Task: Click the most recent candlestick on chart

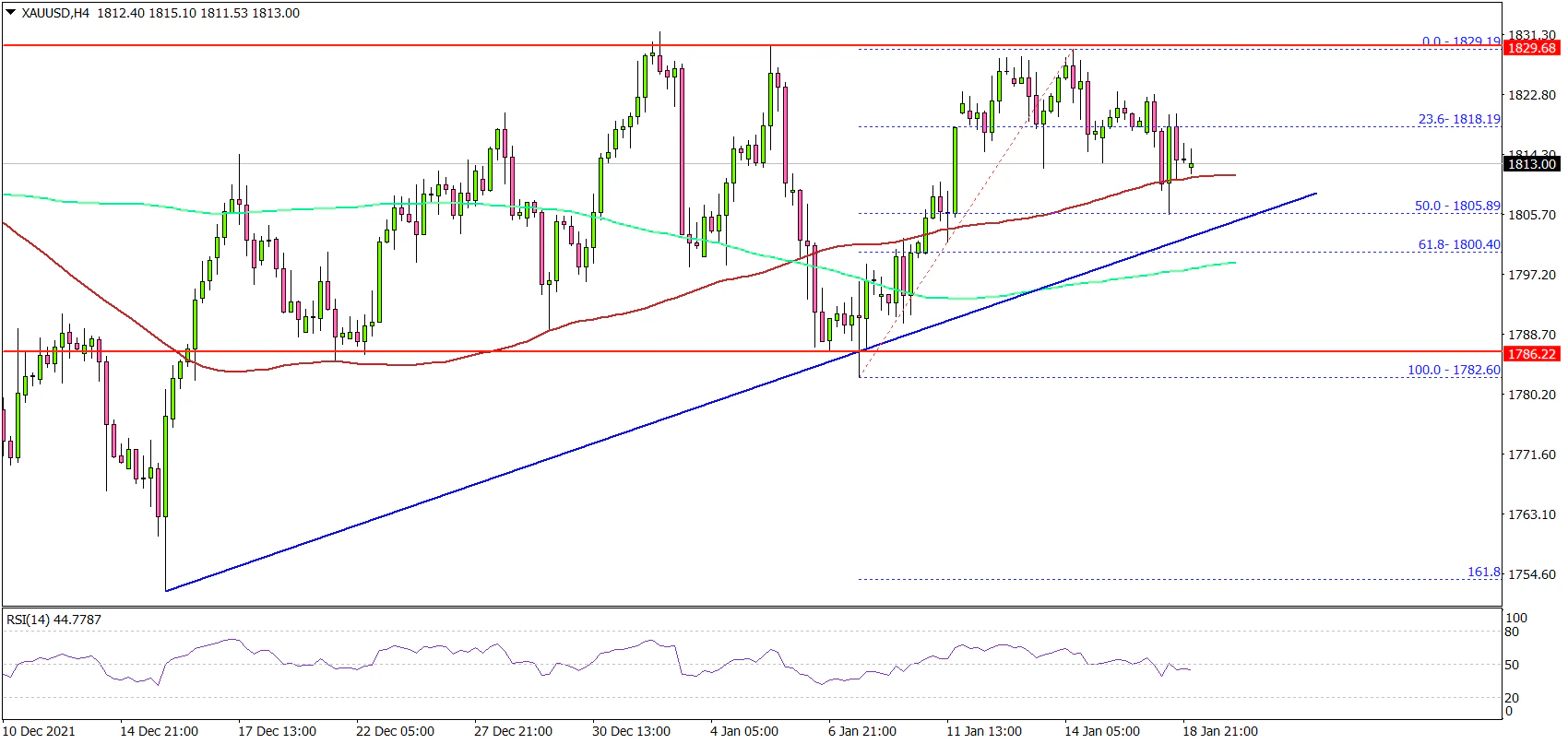Action: click(1191, 165)
